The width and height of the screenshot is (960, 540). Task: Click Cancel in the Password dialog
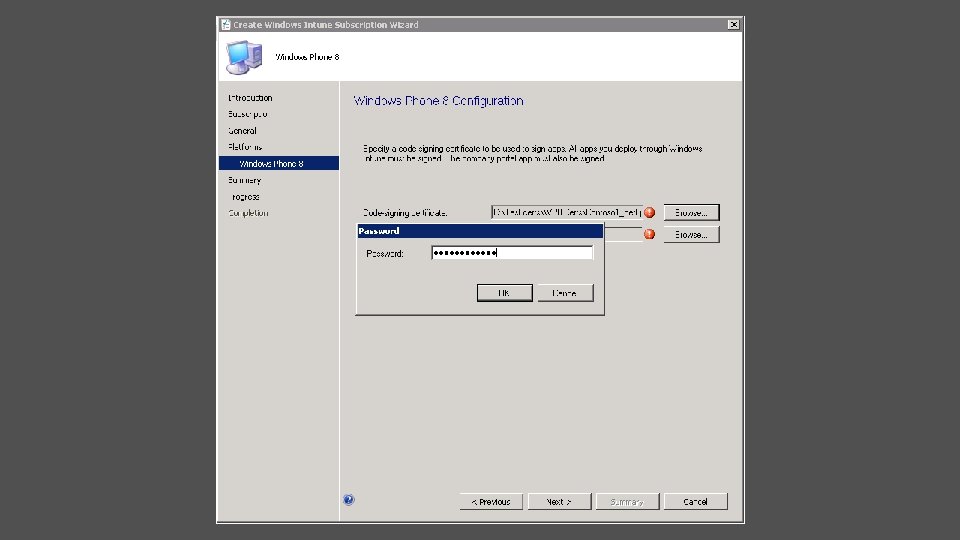point(565,293)
